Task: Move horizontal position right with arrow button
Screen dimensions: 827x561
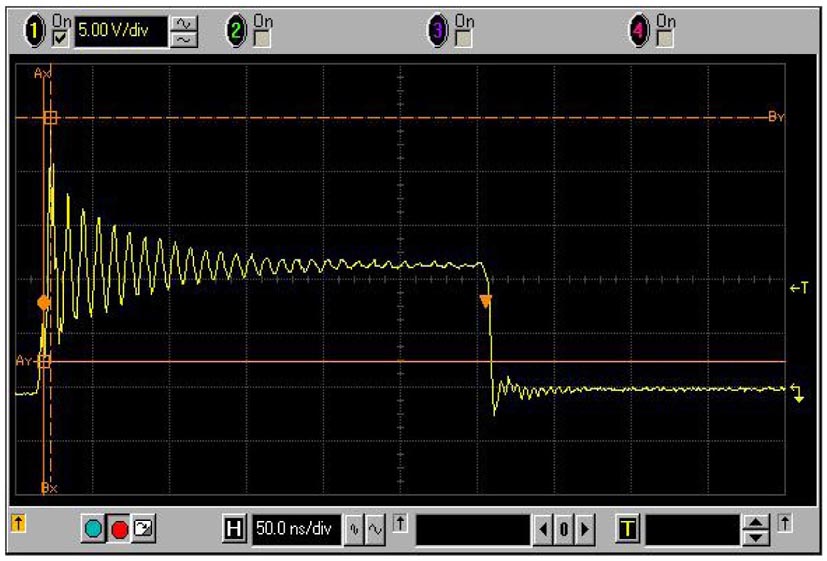Action: click(584, 528)
